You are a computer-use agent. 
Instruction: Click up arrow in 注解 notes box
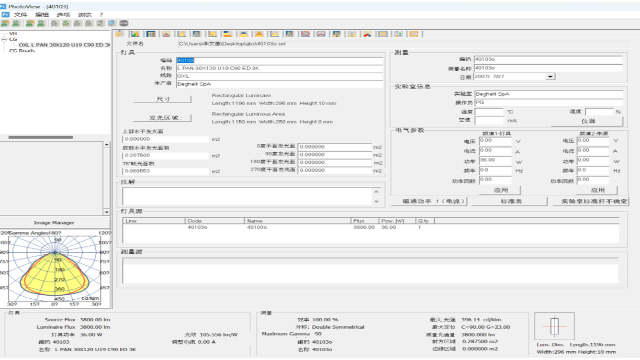point(376,191)
